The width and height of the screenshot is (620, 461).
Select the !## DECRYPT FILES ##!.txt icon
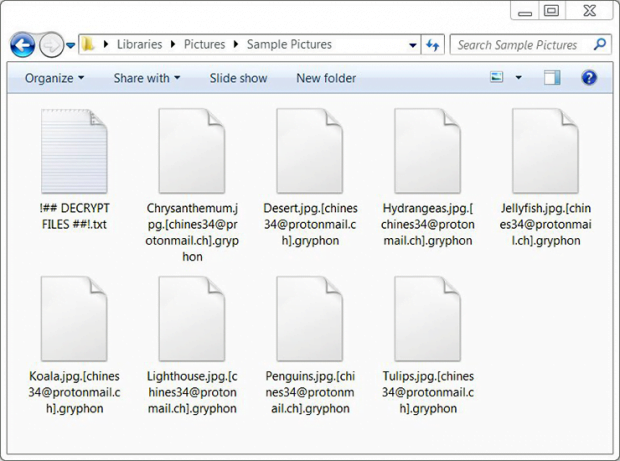point(74,151)
